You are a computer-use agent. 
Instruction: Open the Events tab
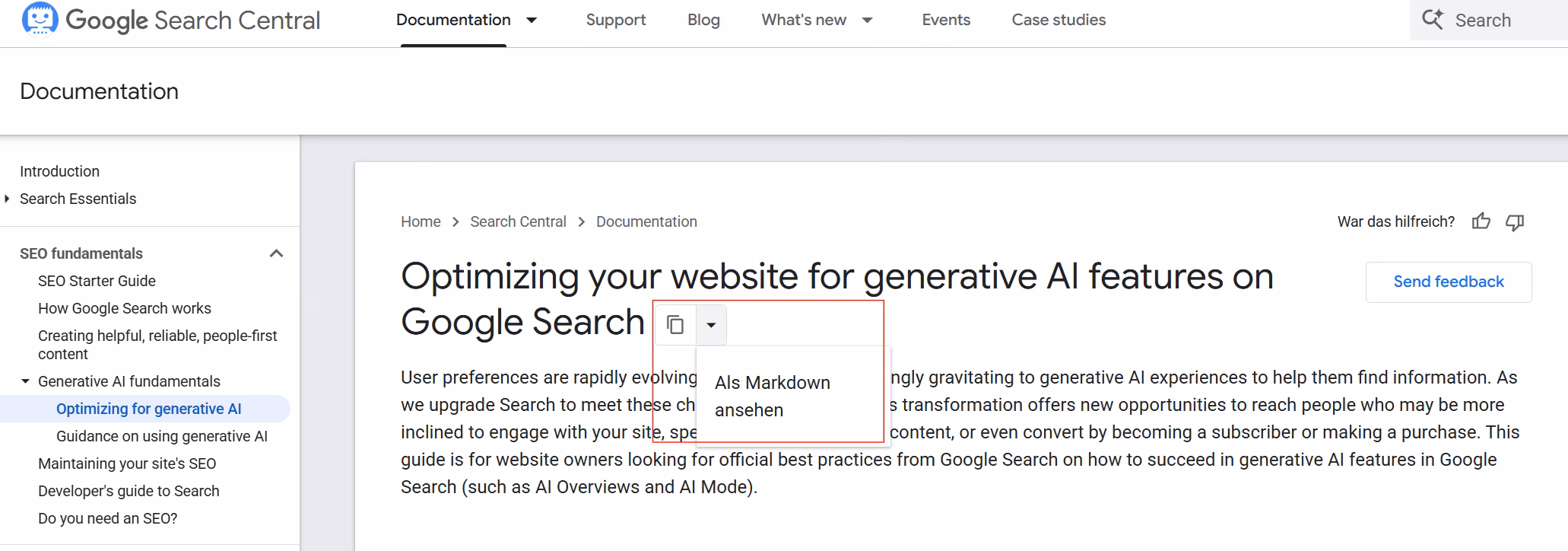click(946, 20)
